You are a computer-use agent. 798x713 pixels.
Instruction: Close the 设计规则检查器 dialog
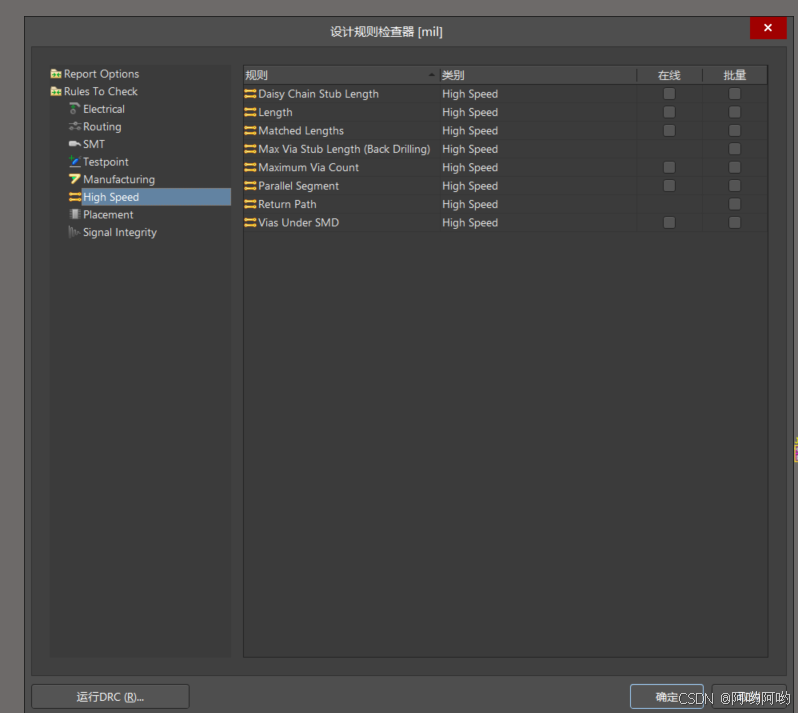[x=768, y=27]
